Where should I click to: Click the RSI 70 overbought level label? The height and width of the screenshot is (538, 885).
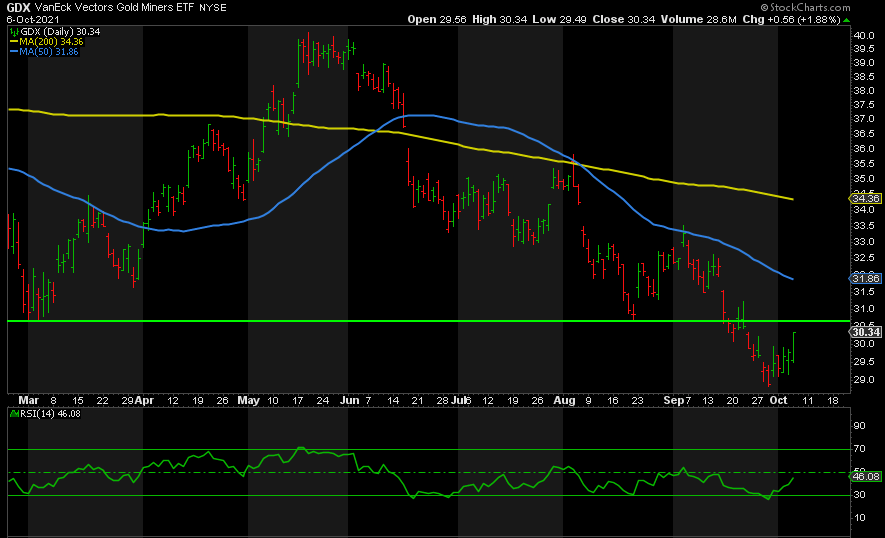click(860, 449)
